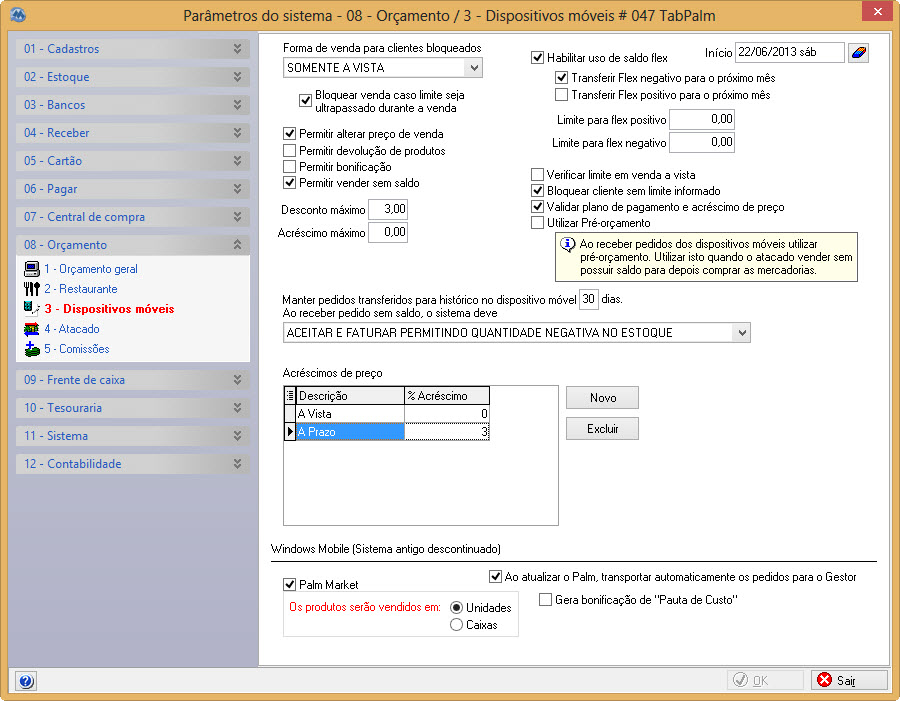Click the Dispositivos móveis device icon
Viewport: 900px width, 701px height.
[x=32, y=309]
